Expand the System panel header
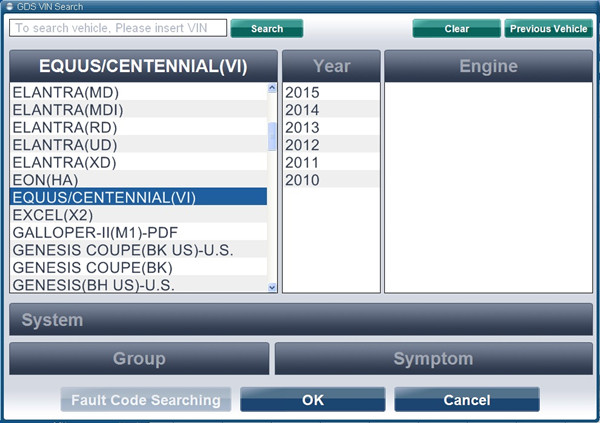The width and height of the screenshot is (600, 423). 301,320
